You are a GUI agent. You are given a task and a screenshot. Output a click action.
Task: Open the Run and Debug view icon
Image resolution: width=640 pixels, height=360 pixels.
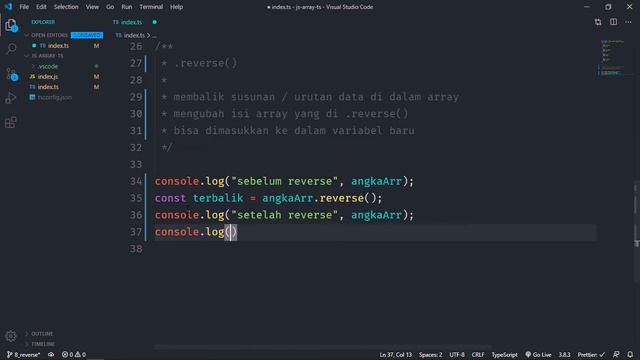pos(11,98)
